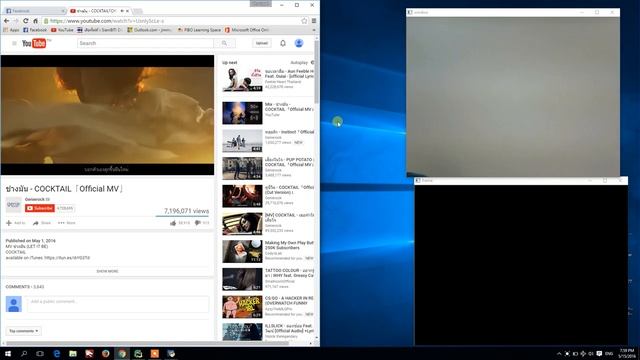Open File Explorer from the taskbar
Viewport: 640px width, 360px height.
[73, 353]
